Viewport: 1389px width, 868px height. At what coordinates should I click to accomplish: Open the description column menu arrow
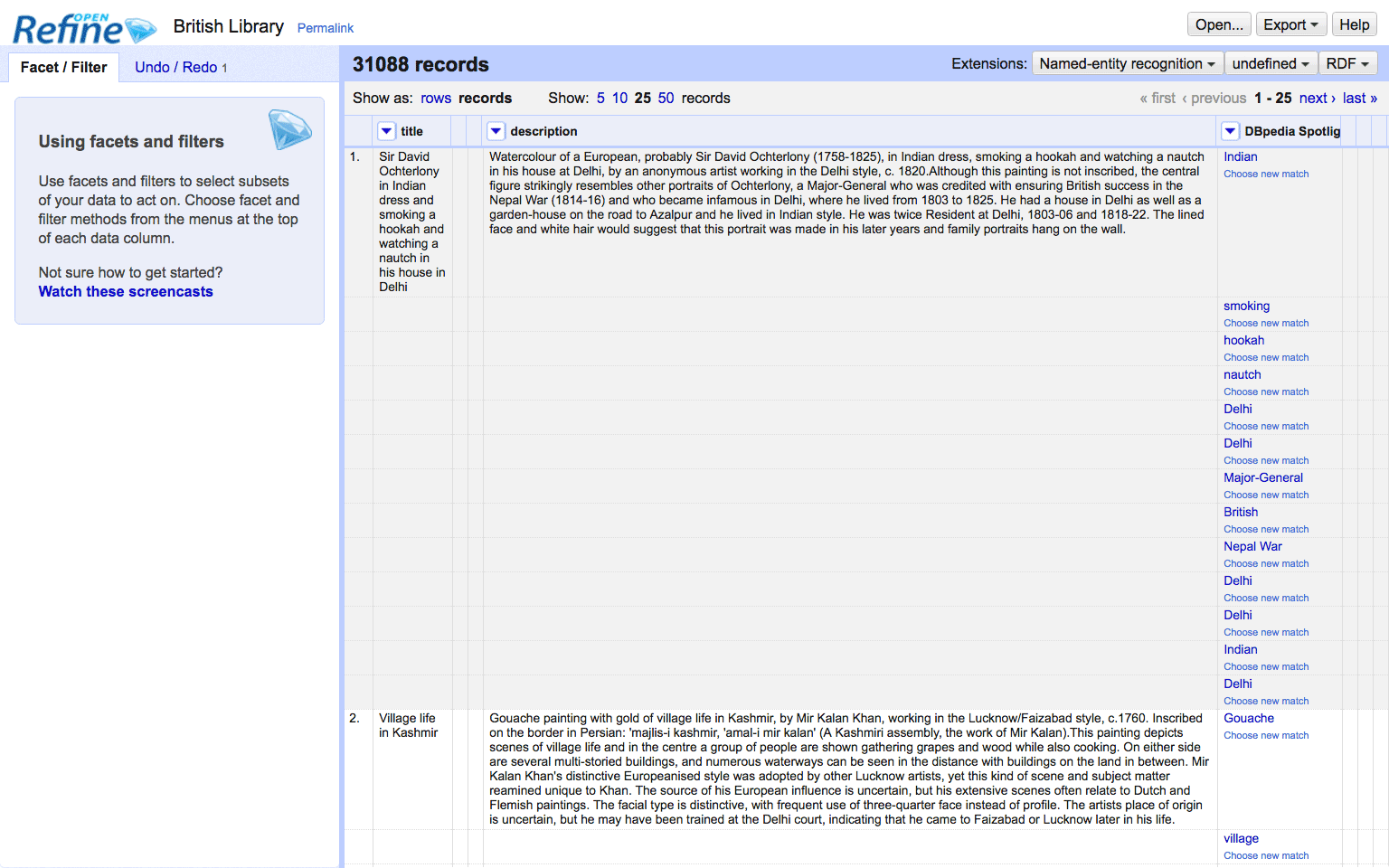496,131
